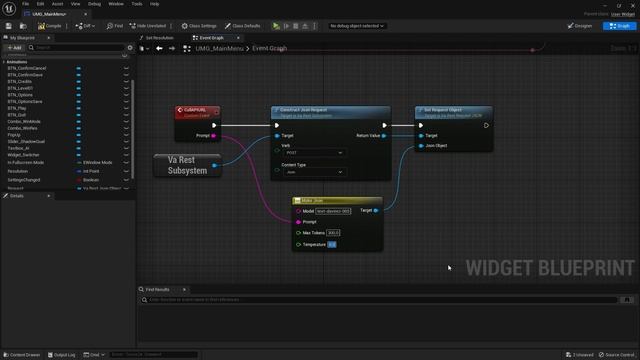This screenshot has height=360, width=640.
Task: Switch to Graph mode
Action: coord(619,26)
